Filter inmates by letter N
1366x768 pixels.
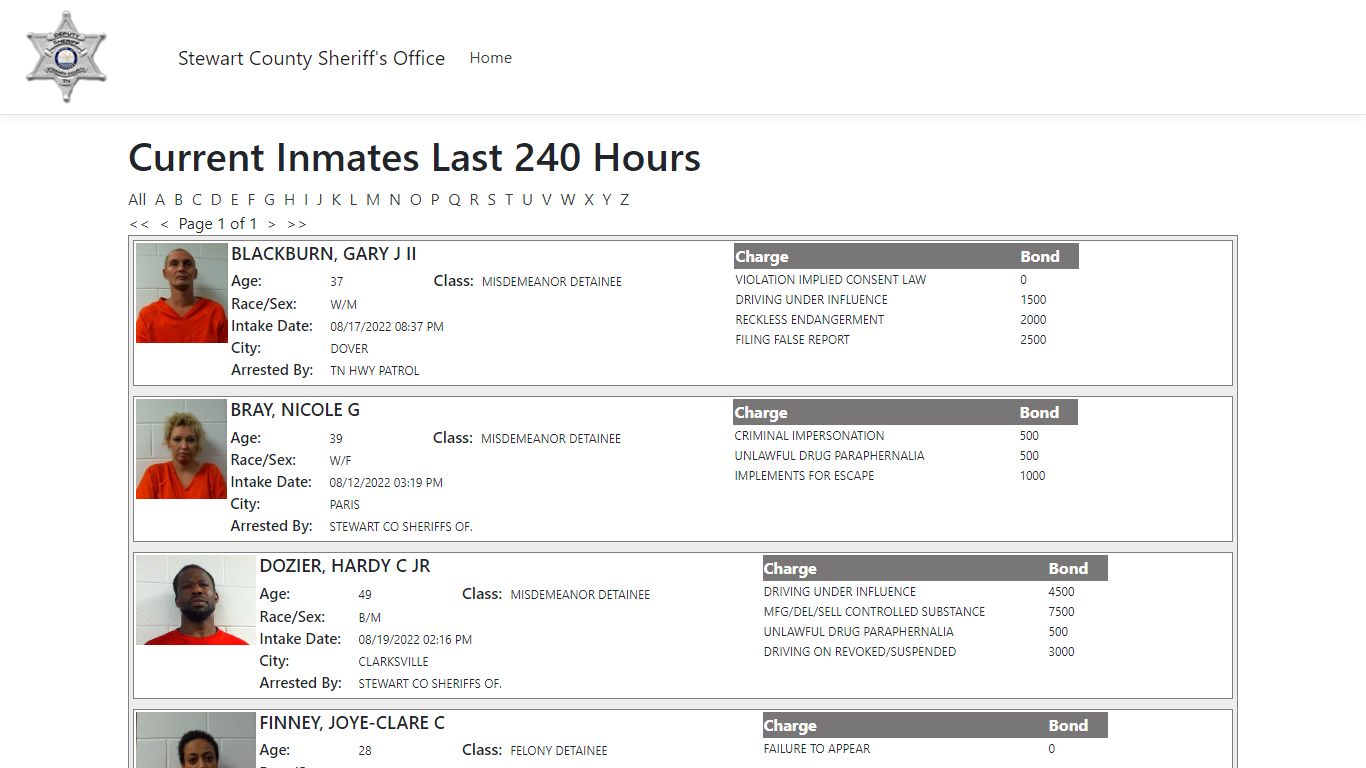395,199
